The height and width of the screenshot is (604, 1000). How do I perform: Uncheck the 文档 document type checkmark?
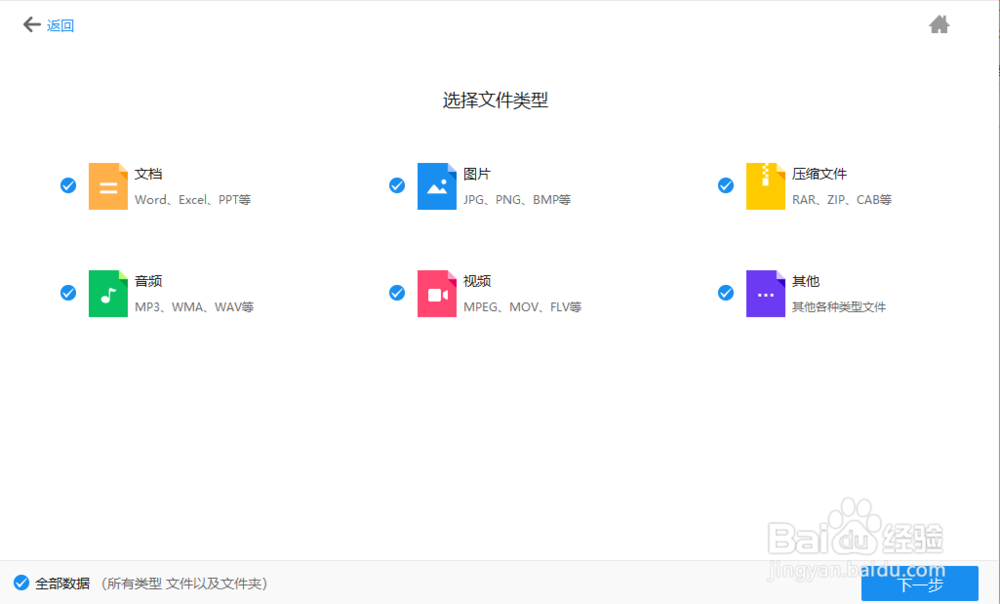(x=68, y=185)
